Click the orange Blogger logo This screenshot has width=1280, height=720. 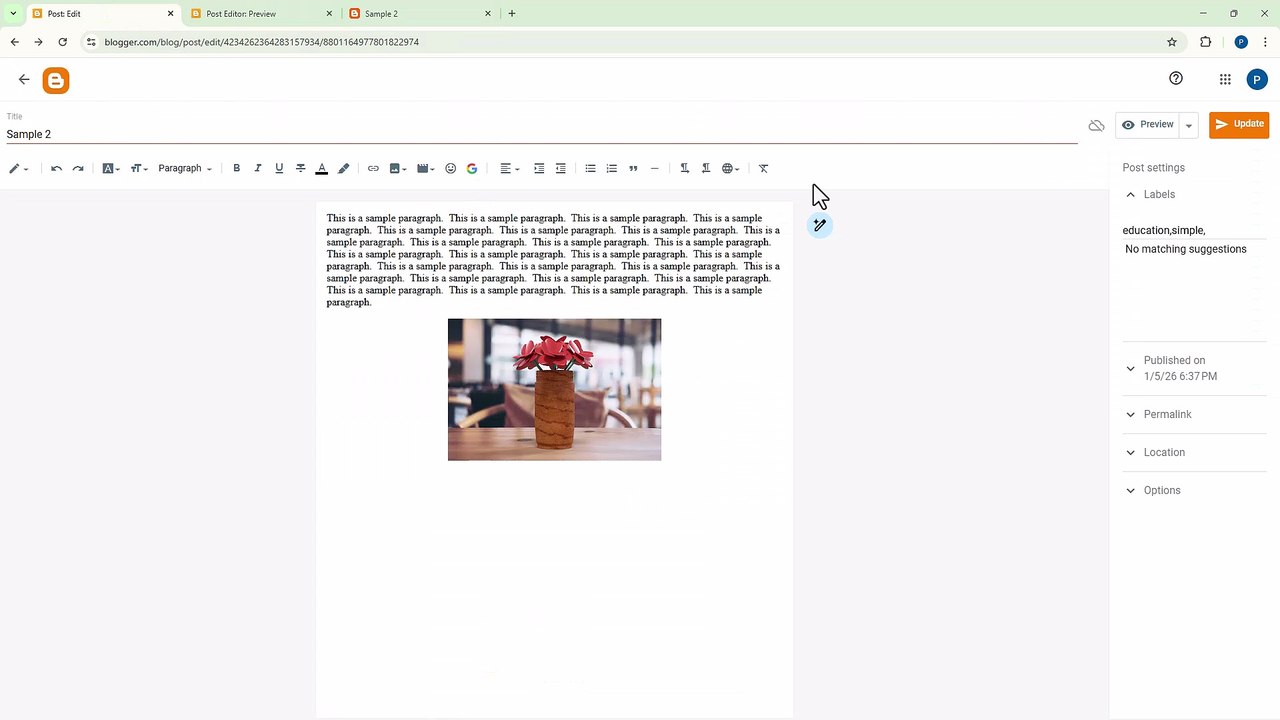(56, 81)
